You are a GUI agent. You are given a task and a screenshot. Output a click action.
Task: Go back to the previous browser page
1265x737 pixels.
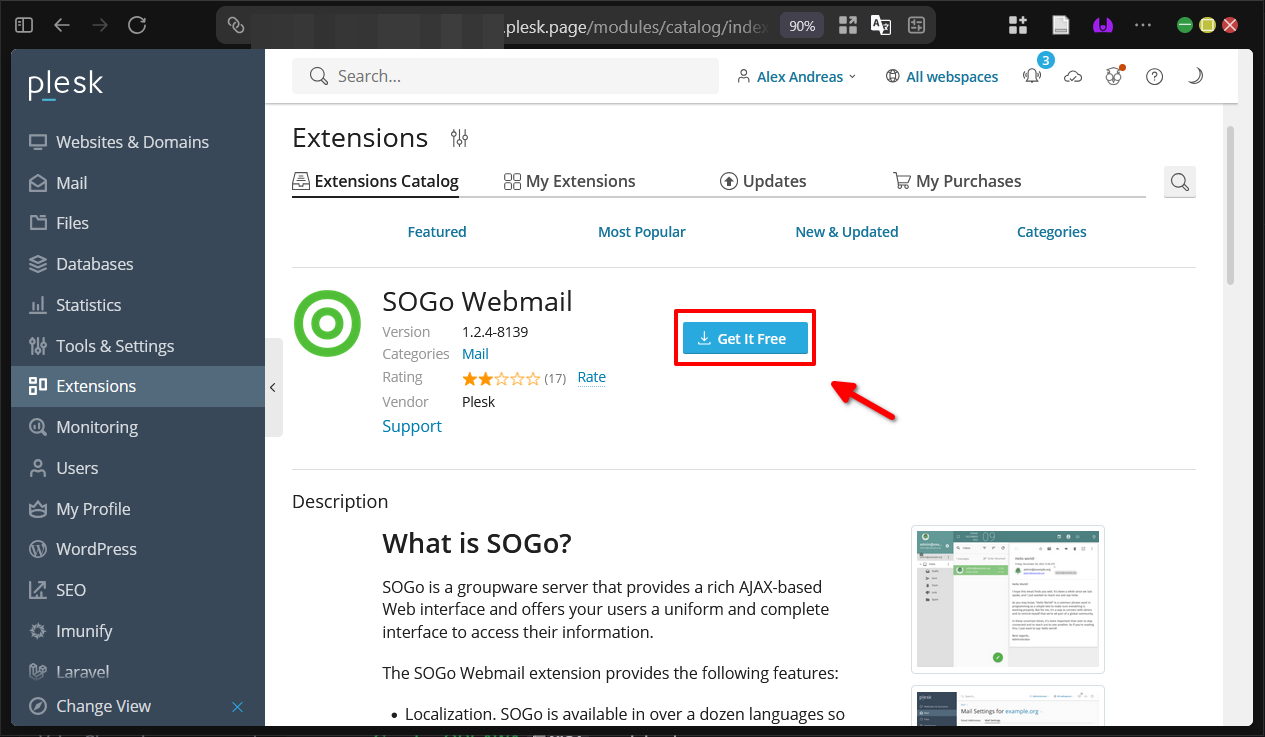[x=62, y=25]
